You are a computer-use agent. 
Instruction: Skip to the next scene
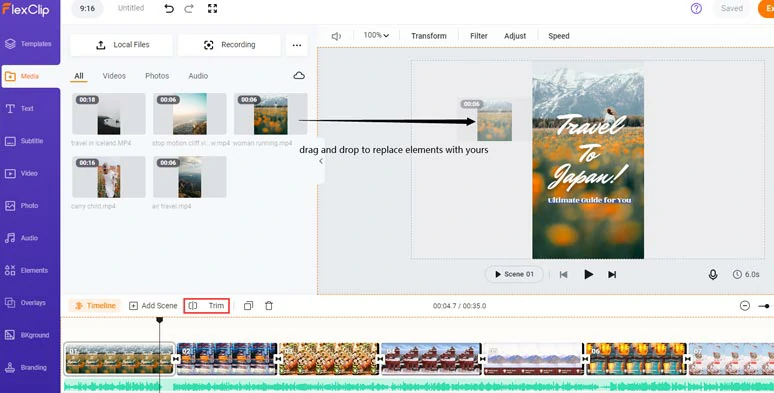click(612, 275)
